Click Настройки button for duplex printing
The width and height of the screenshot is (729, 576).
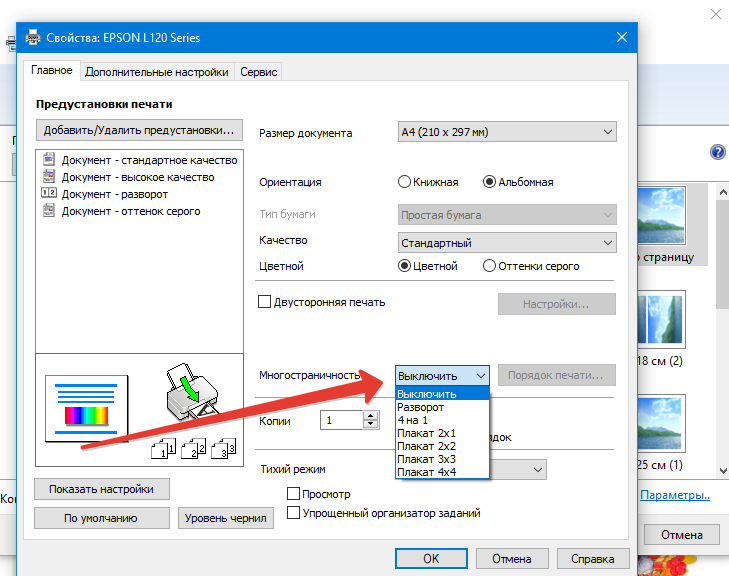point(557,304)
